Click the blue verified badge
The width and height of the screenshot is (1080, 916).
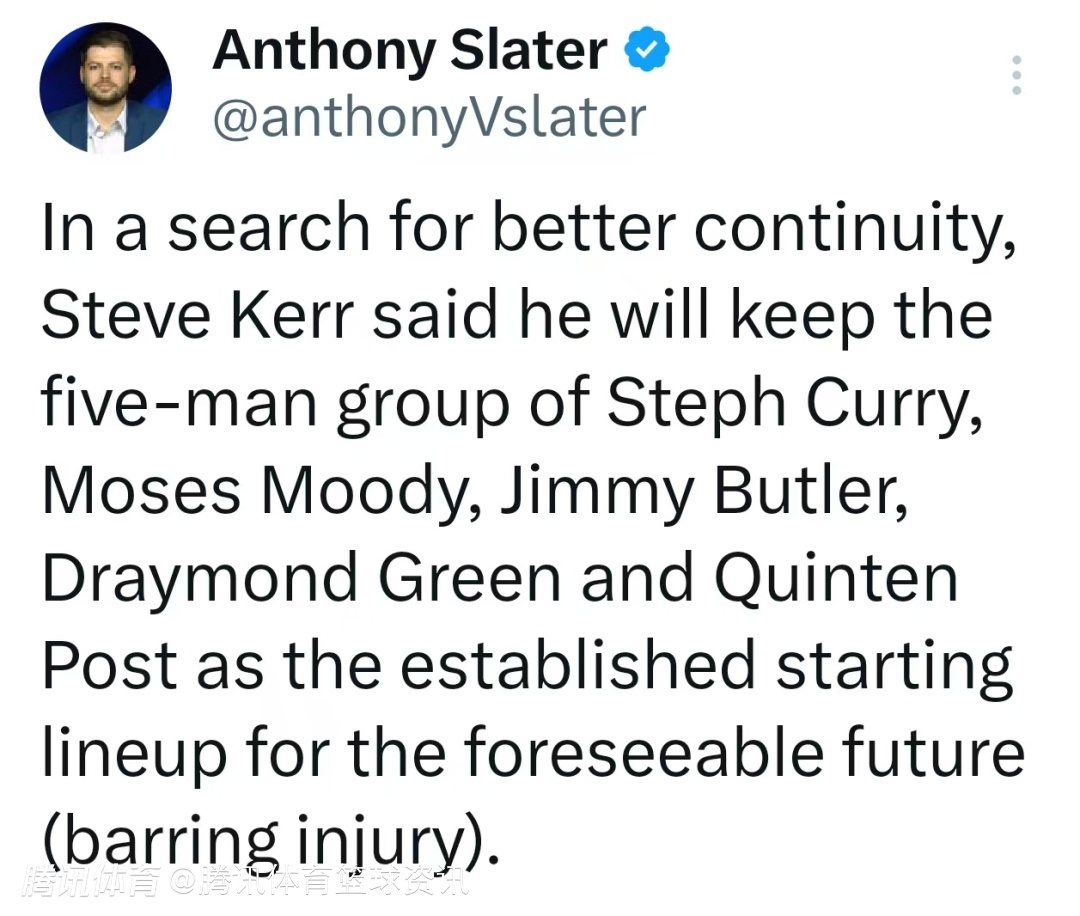pos(647,51)
